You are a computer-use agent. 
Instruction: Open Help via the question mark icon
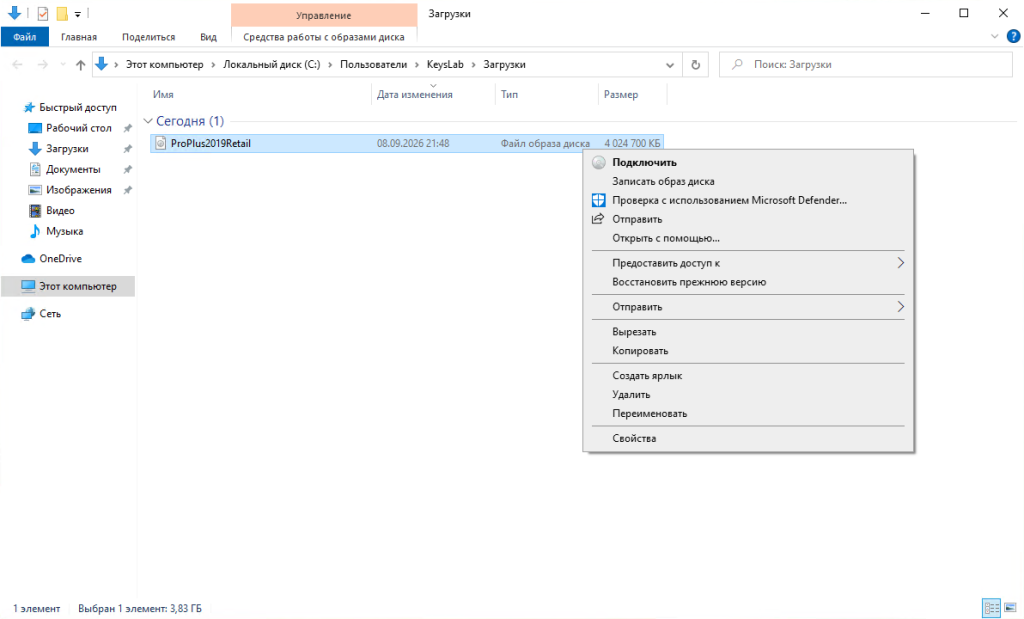click(1014, 37)
